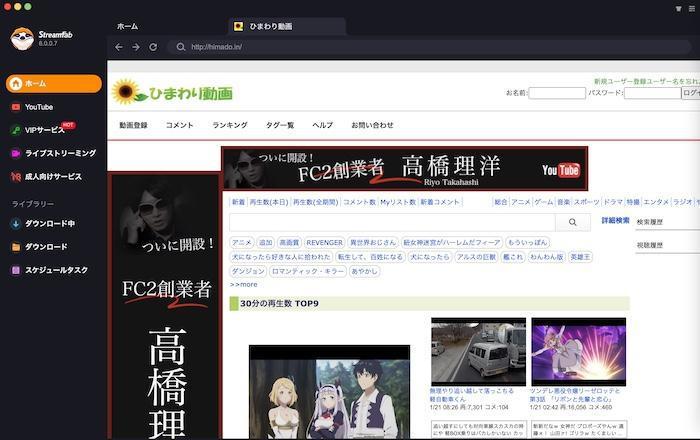Click the schedule task purple icon
The height and width of the screenshot is (440, 700).
click(16, 270)
